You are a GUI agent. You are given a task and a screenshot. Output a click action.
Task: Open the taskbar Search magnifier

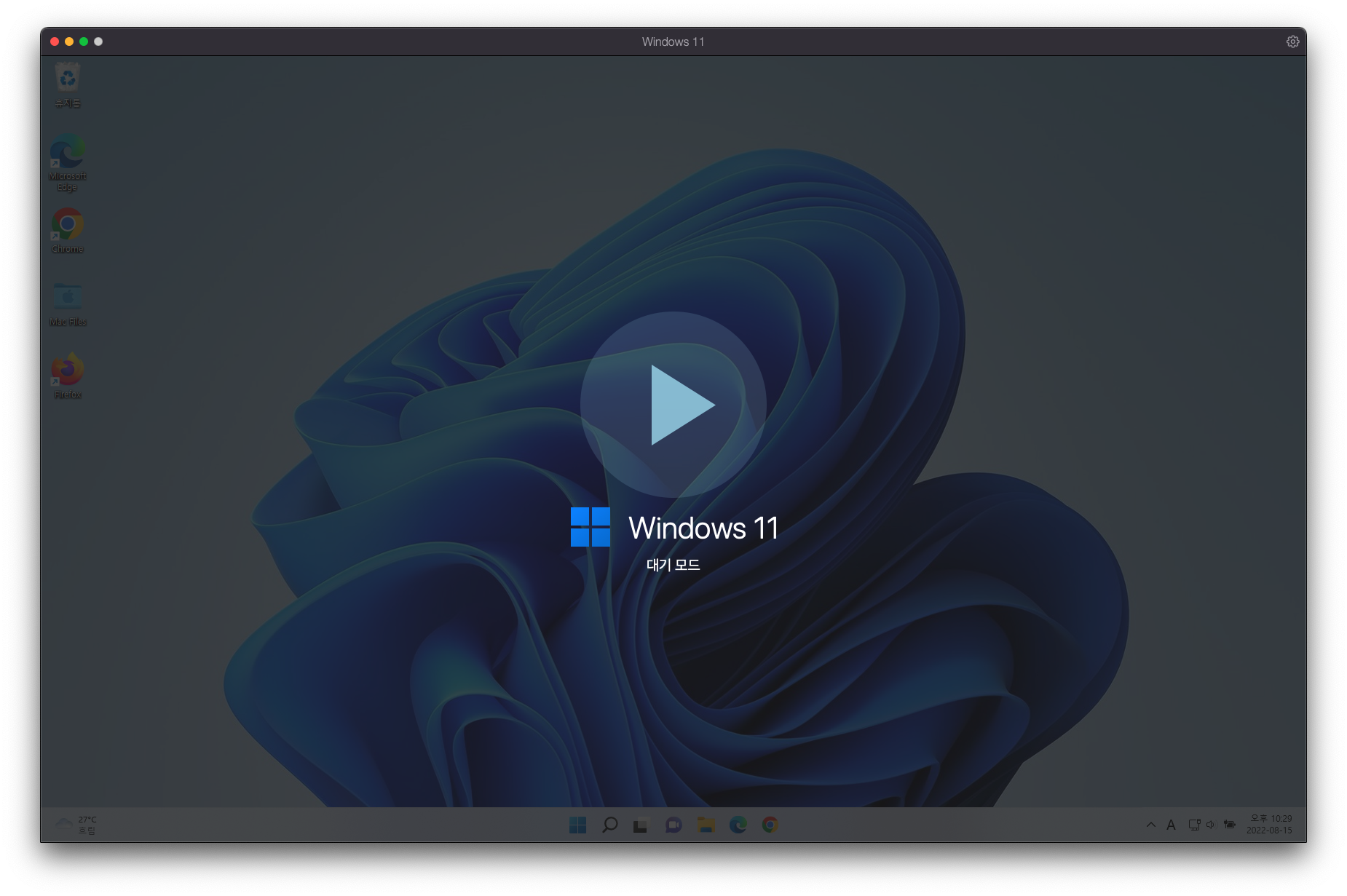610,825
